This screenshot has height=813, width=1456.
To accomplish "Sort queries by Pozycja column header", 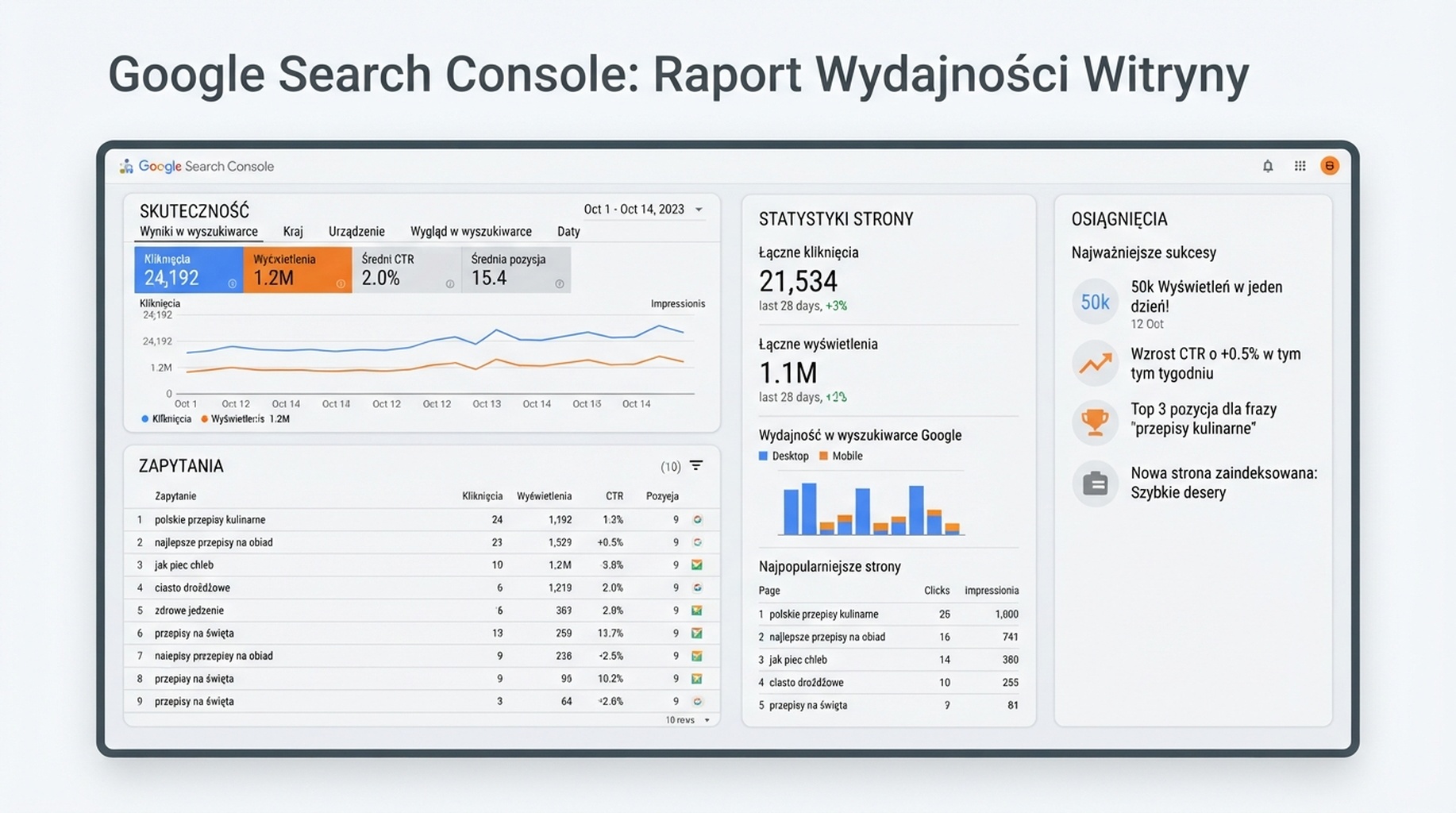I will pos(662,496).
